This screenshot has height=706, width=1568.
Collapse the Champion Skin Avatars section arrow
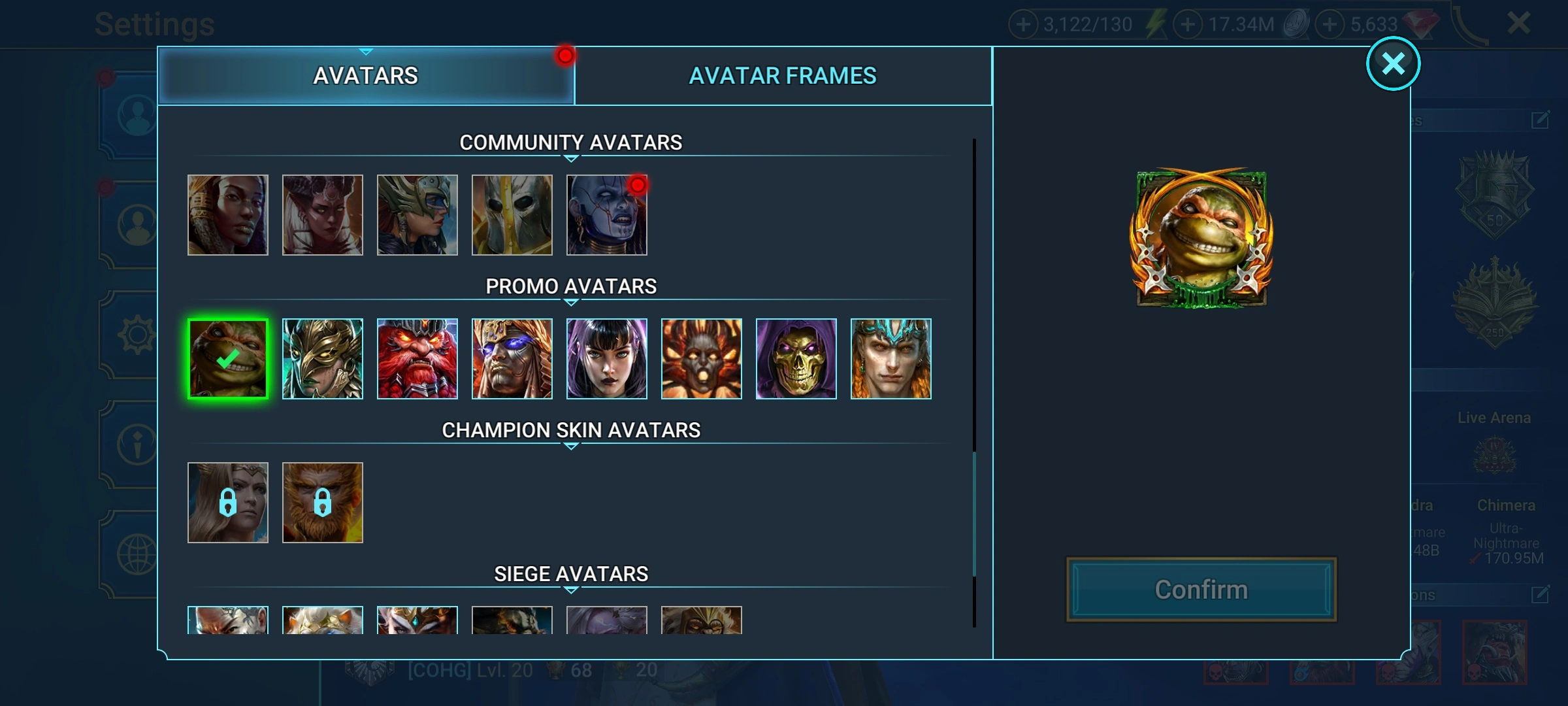[x=571, y=446]
